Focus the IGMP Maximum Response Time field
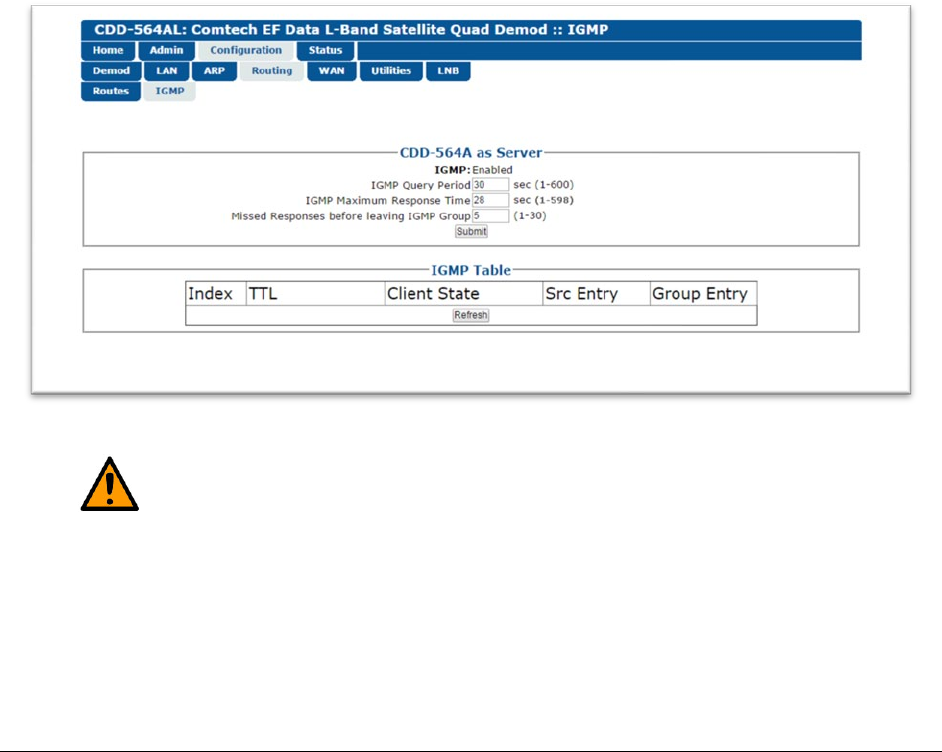This screenshot has width=942, height=752. pos(490,200)
